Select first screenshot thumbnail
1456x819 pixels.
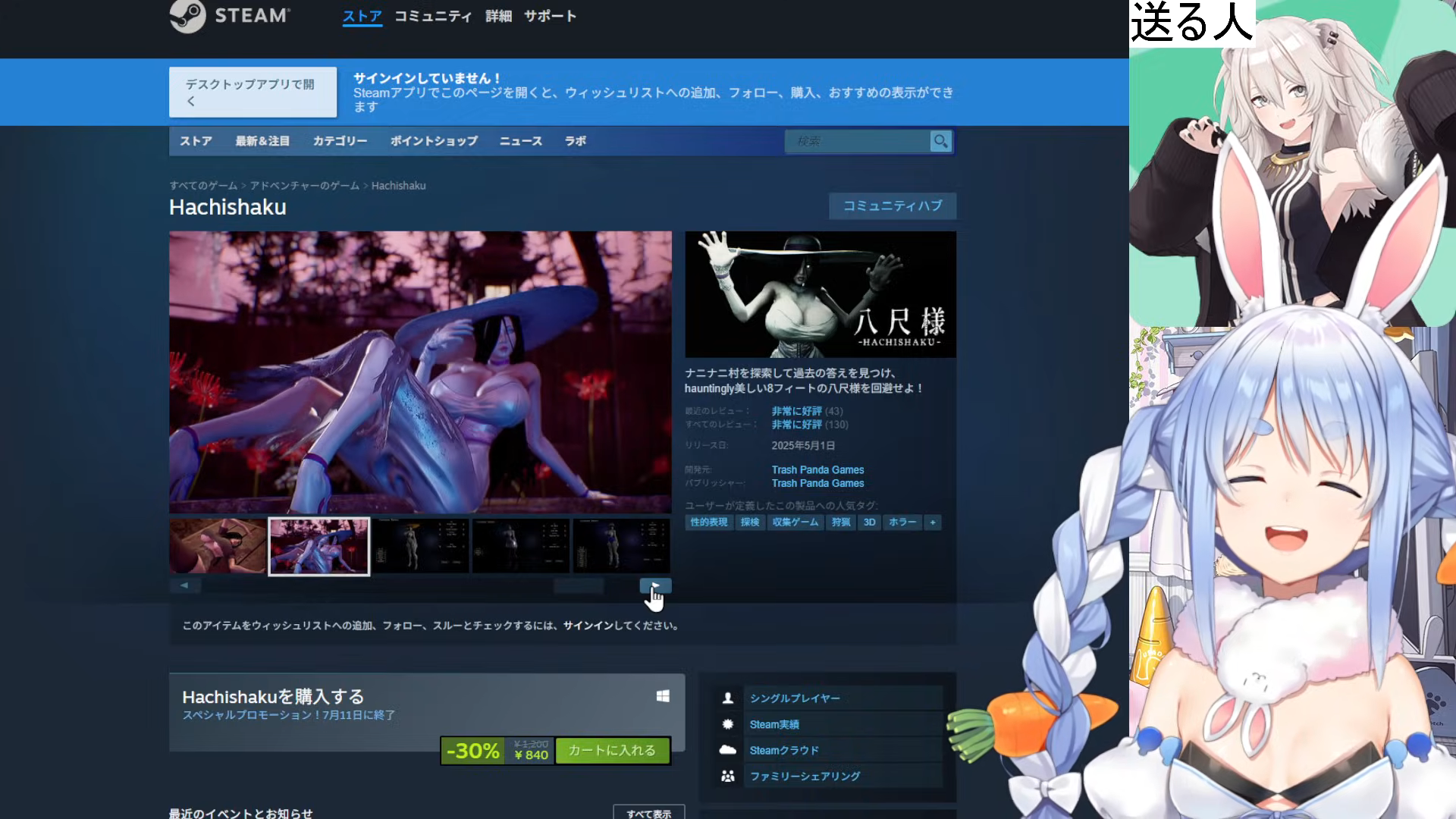218,546
